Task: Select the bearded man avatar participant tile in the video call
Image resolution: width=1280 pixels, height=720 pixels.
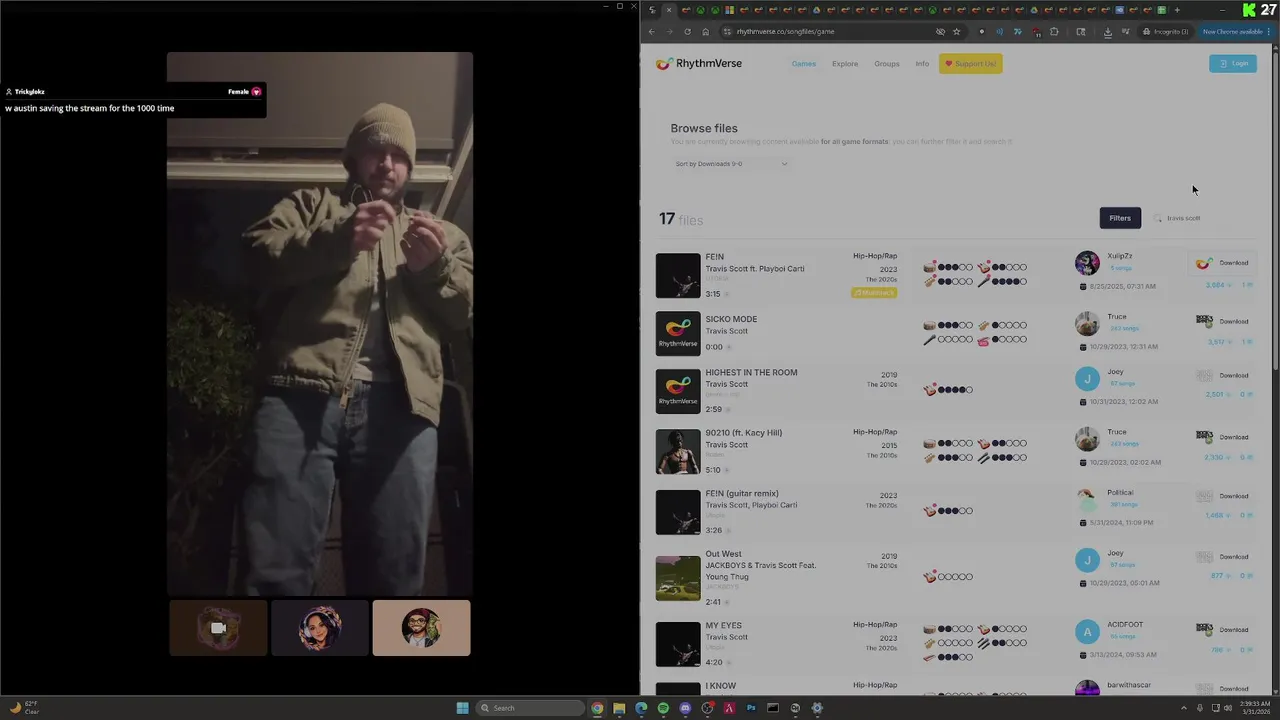Action: point(421,628)
